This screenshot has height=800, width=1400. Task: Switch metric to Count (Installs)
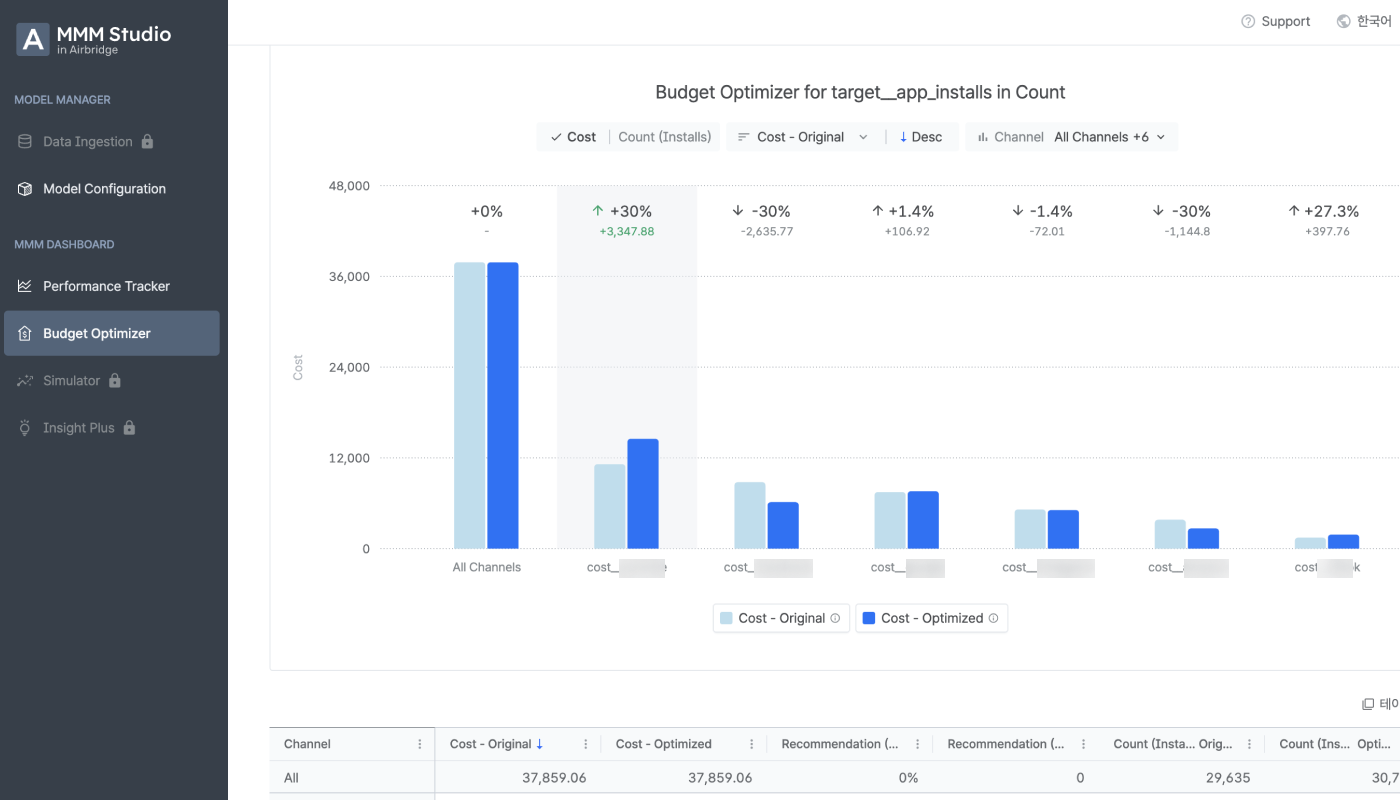(x=665, y=137)
